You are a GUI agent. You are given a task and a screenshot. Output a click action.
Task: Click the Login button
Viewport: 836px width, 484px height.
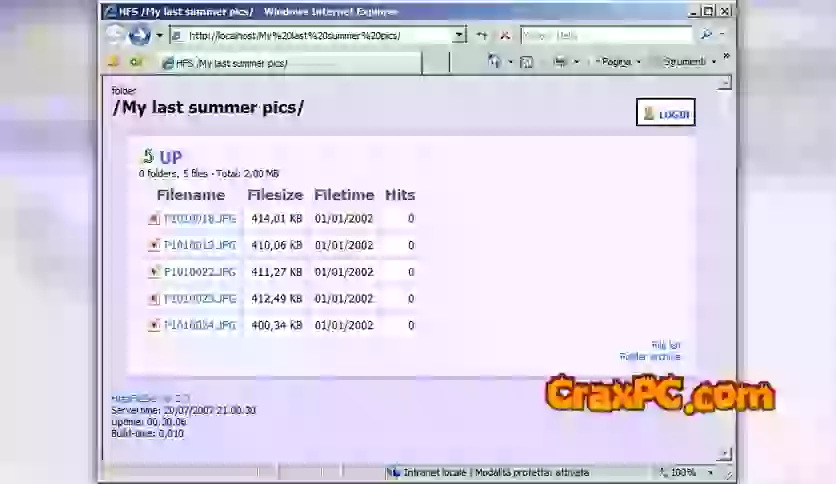coord(665,112)
